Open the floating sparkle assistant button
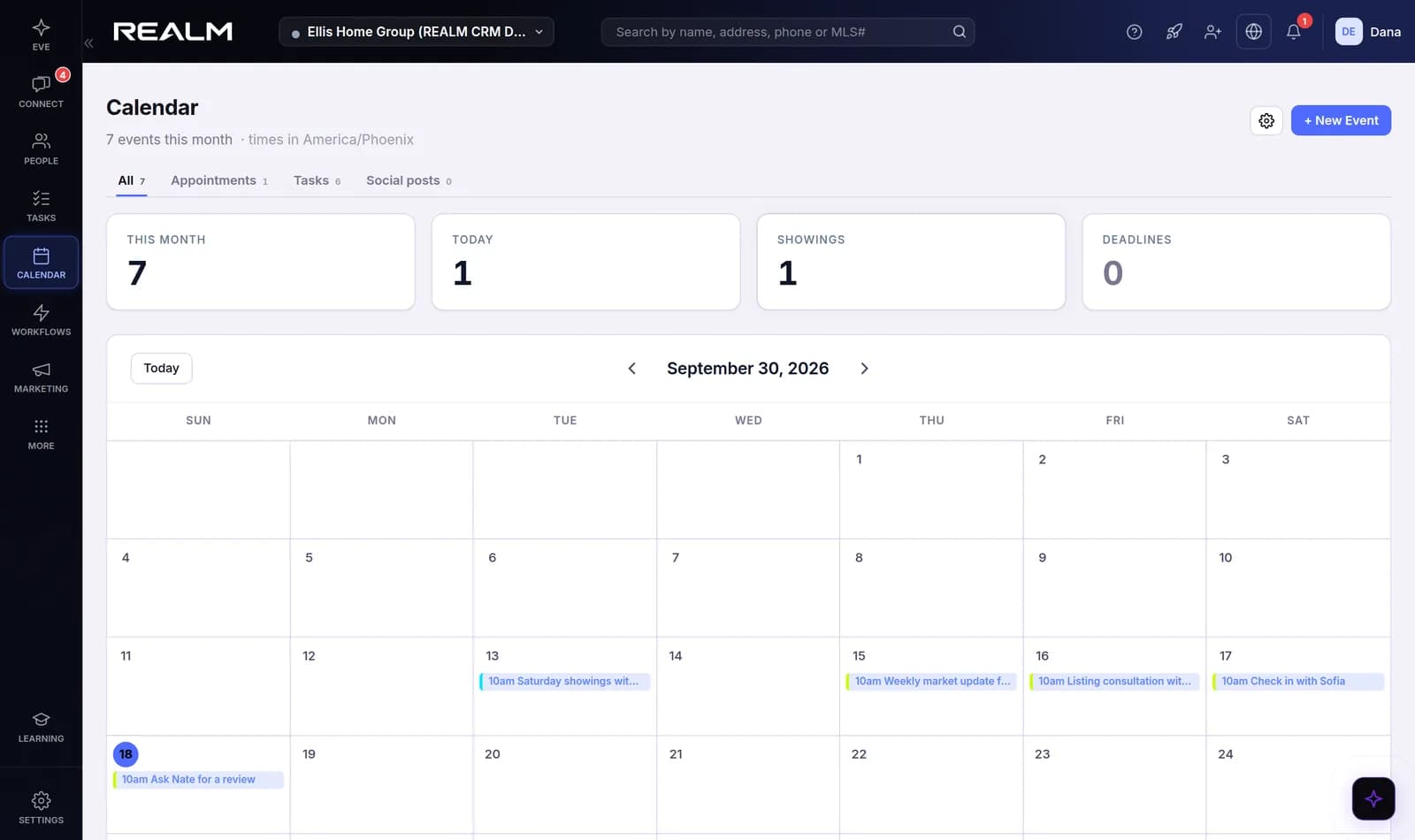 [1373, 798]
